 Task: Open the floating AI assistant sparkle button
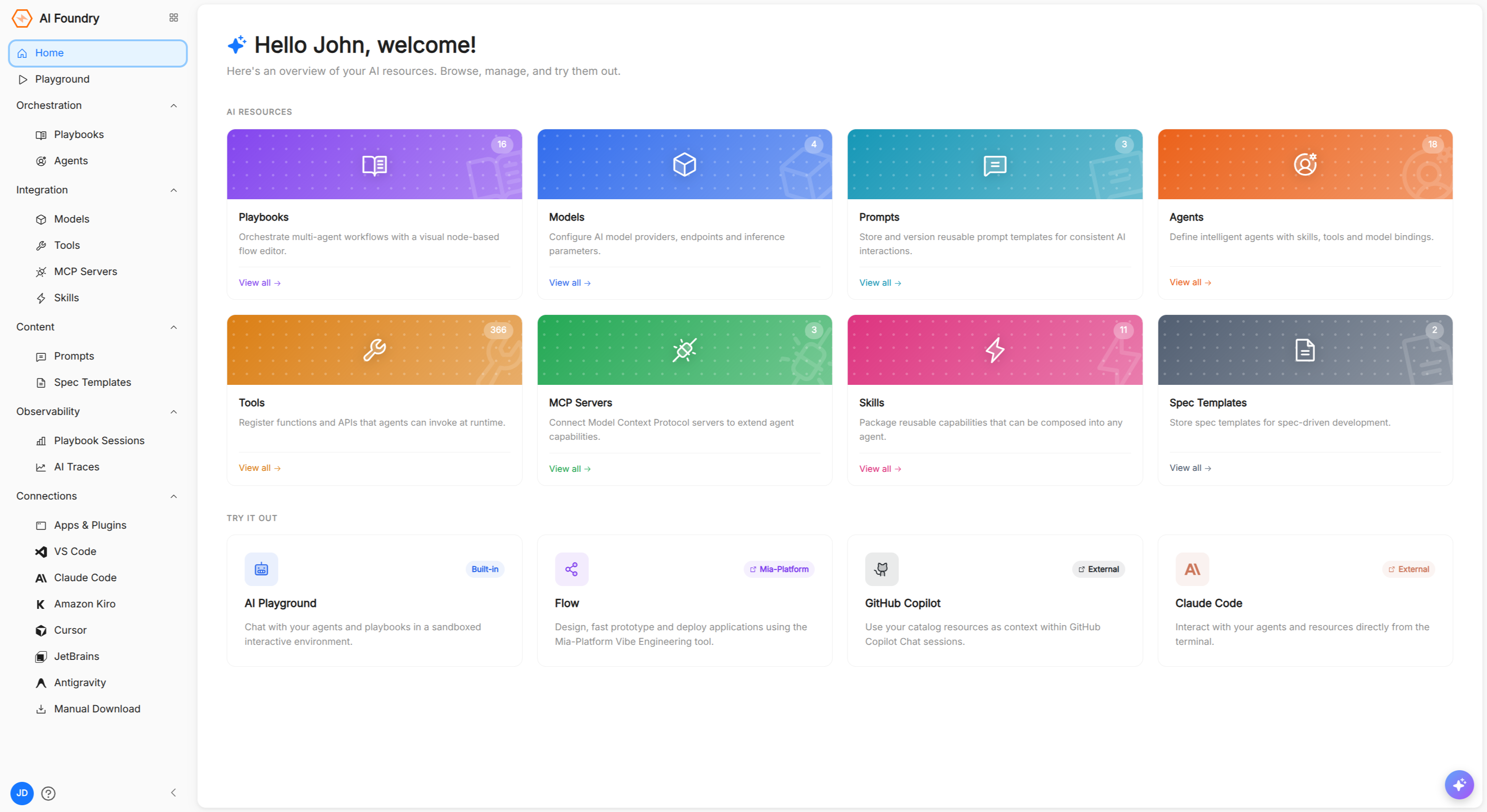(1459, 785)
